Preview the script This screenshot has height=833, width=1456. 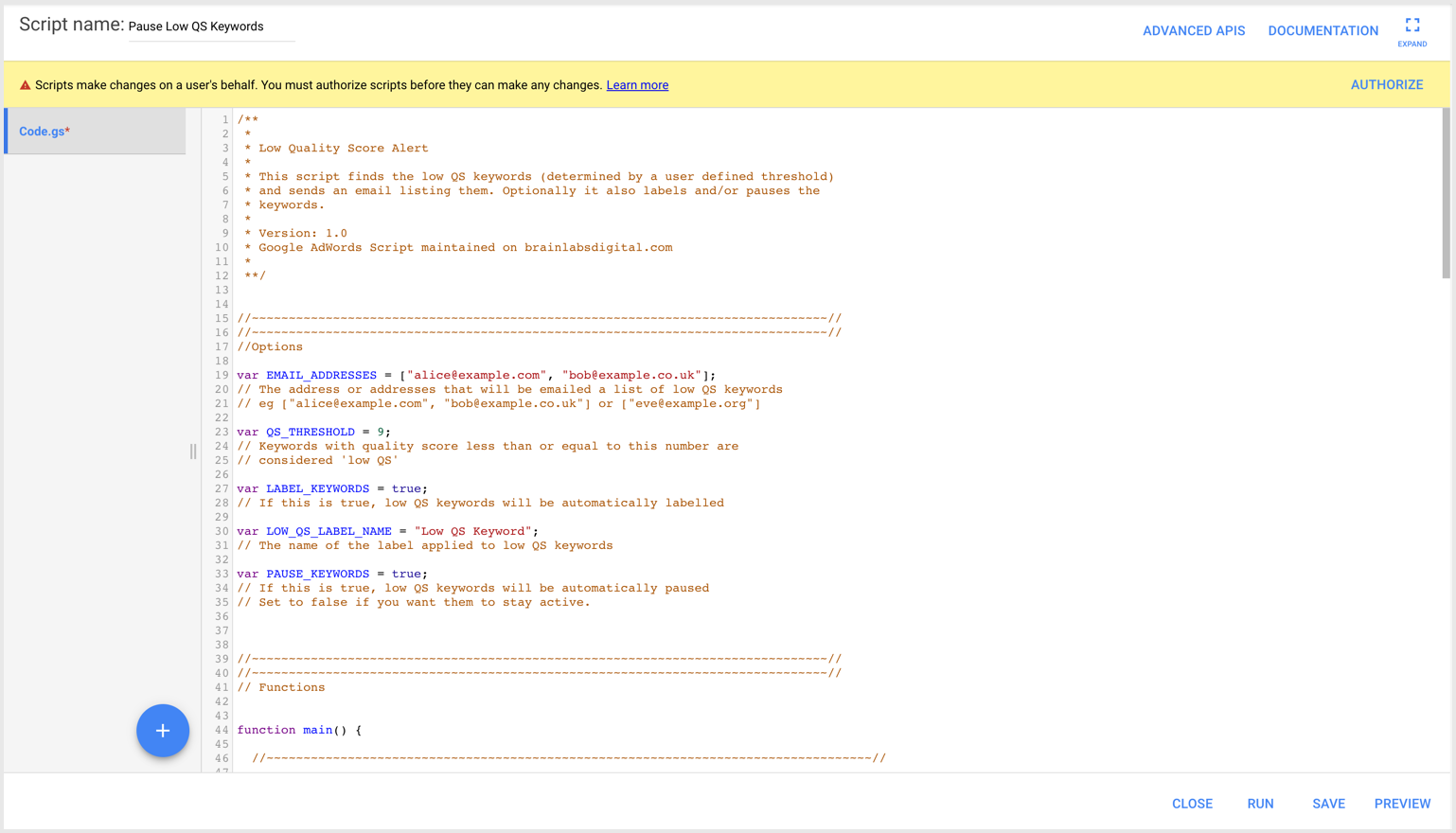(x=1402, y=803)
